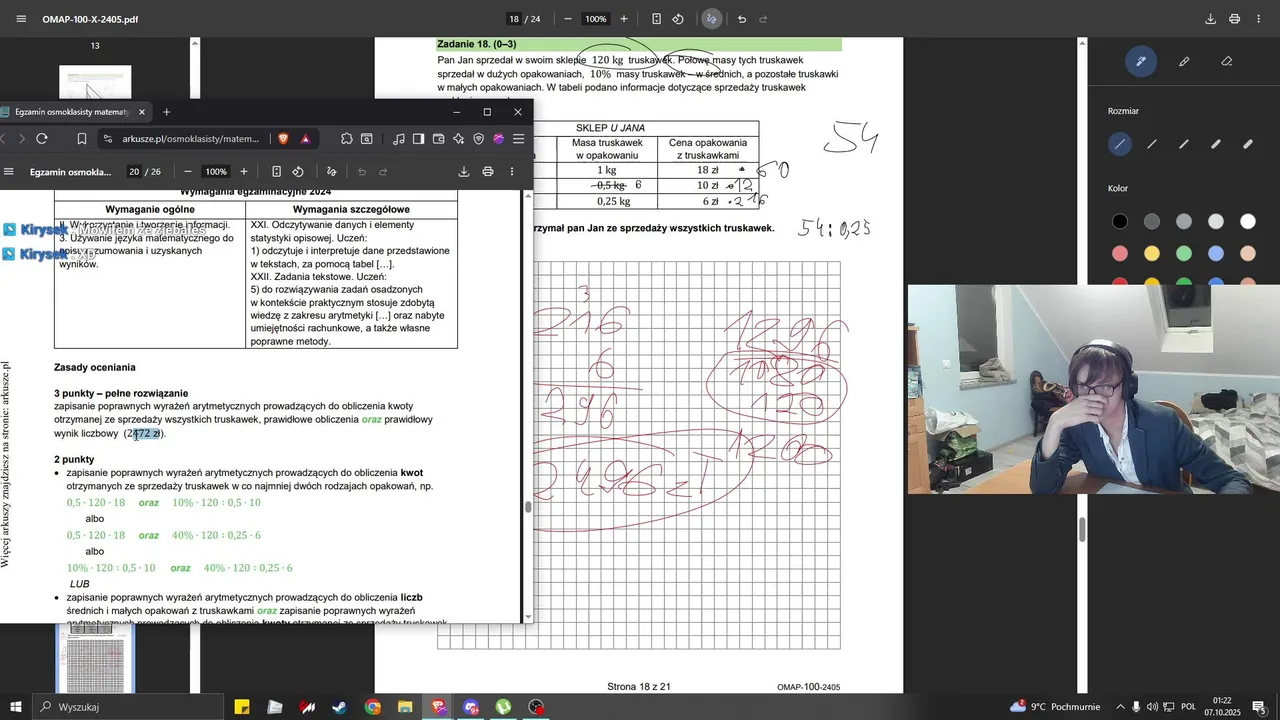The width and height of the screenshot is (1280, 720).
Task: Open the weather widget 9°C Pochmurnie
Action: click(1055, 707)
